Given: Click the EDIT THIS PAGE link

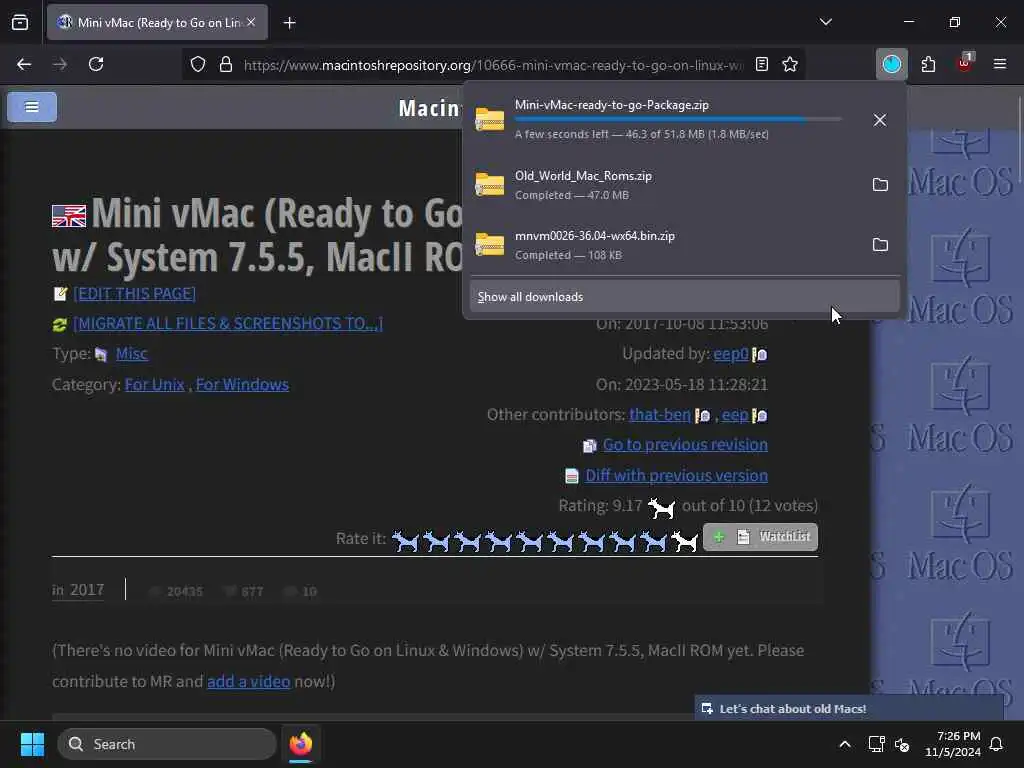Looking at the screenshot, I should click(135, 294).
